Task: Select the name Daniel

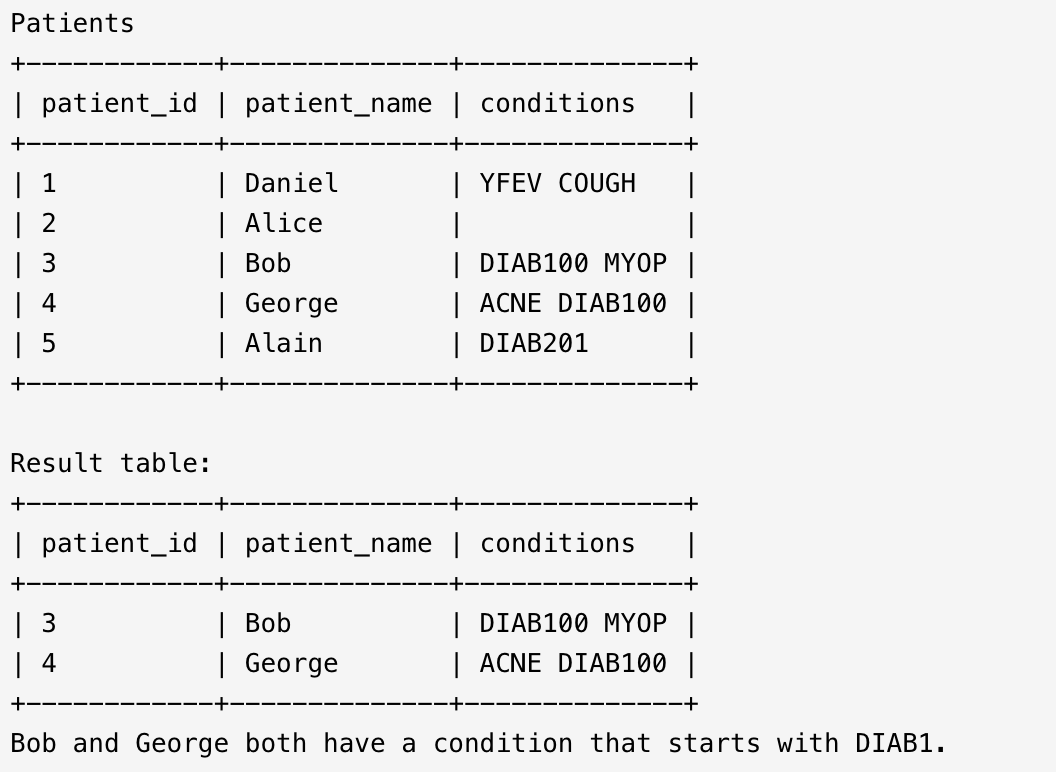Action: 291,184
